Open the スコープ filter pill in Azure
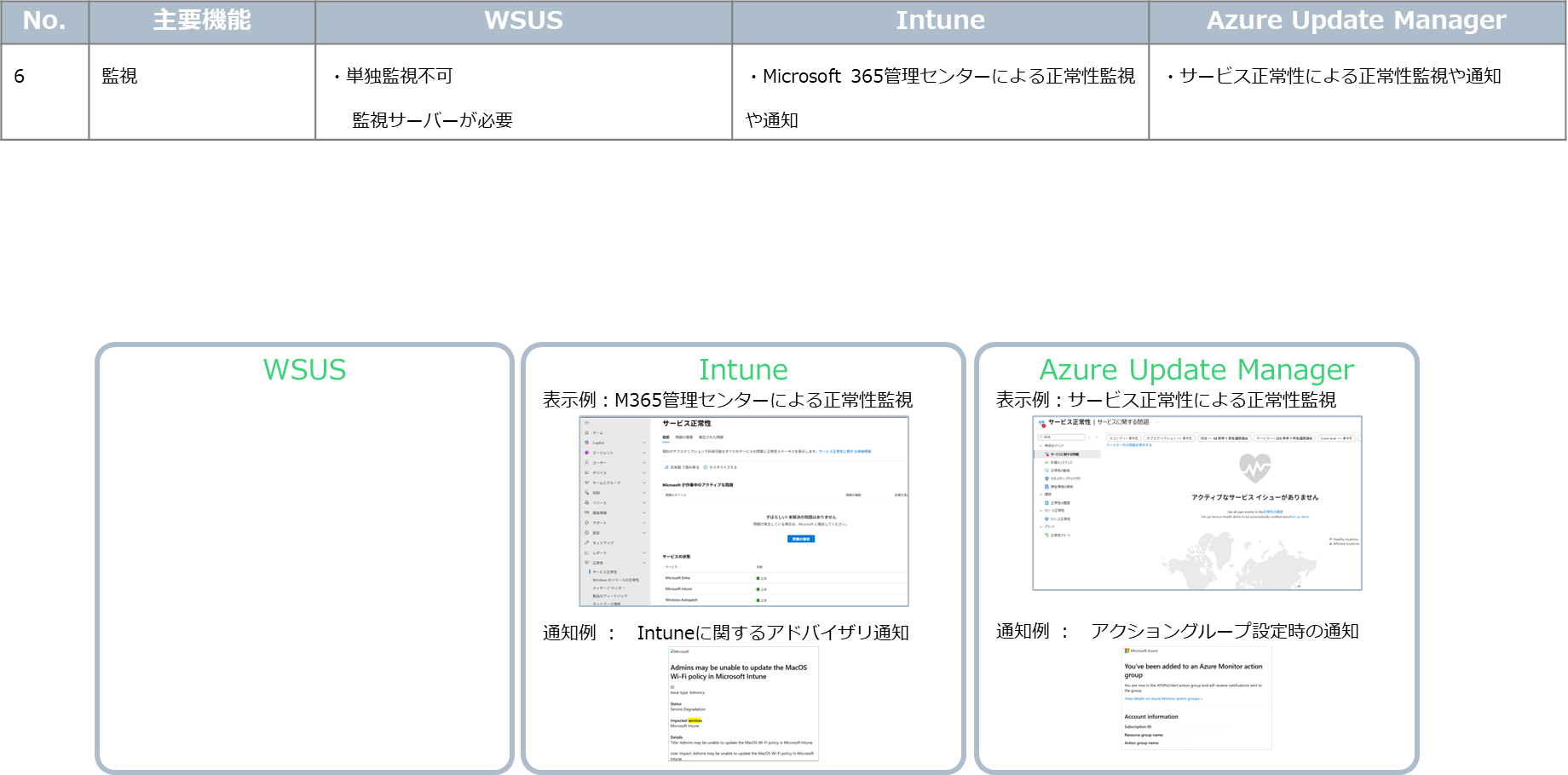 [x=1123, y=438]
